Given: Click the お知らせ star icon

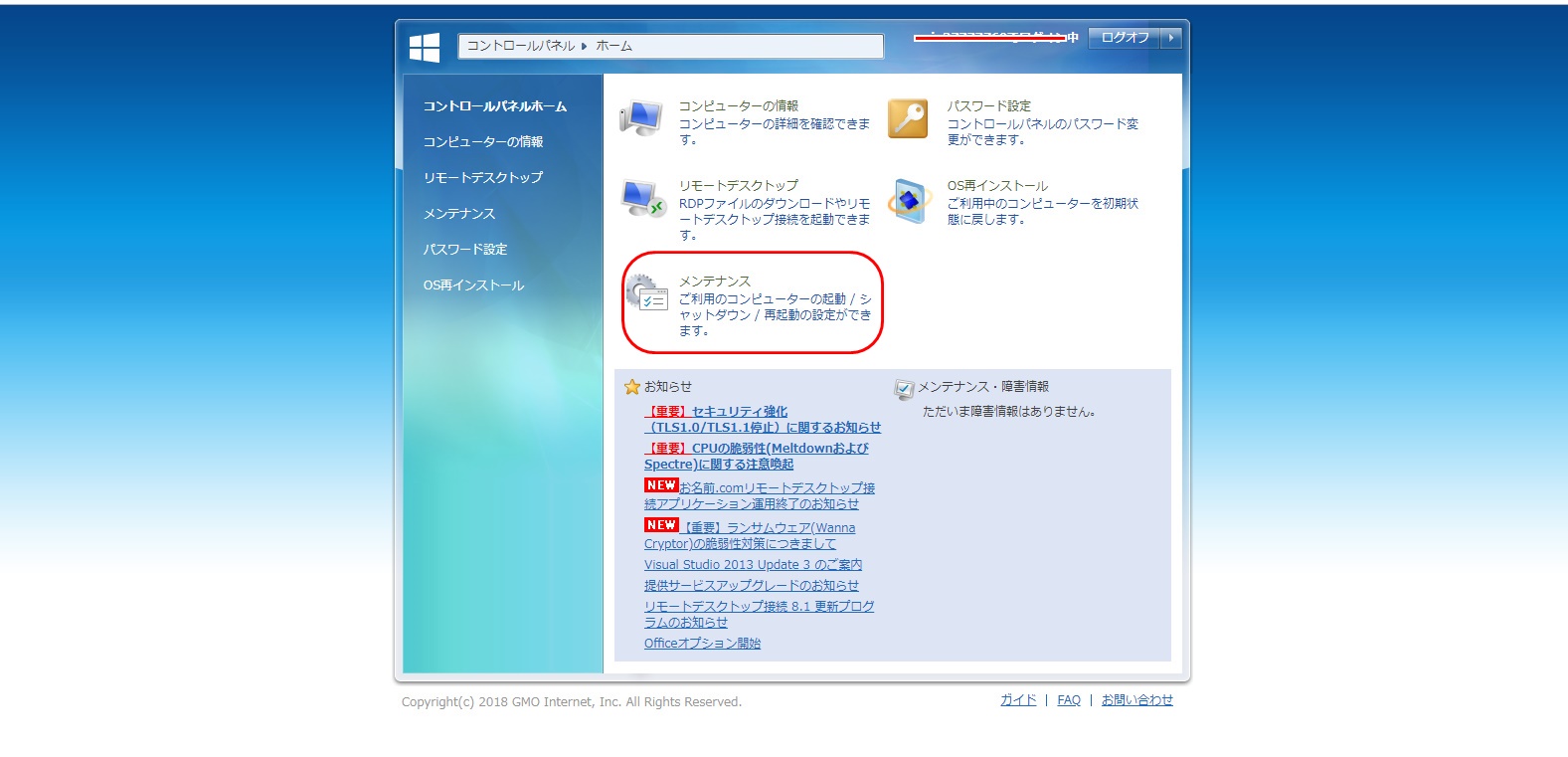Looking at the screenshot, I should [632, 387].
